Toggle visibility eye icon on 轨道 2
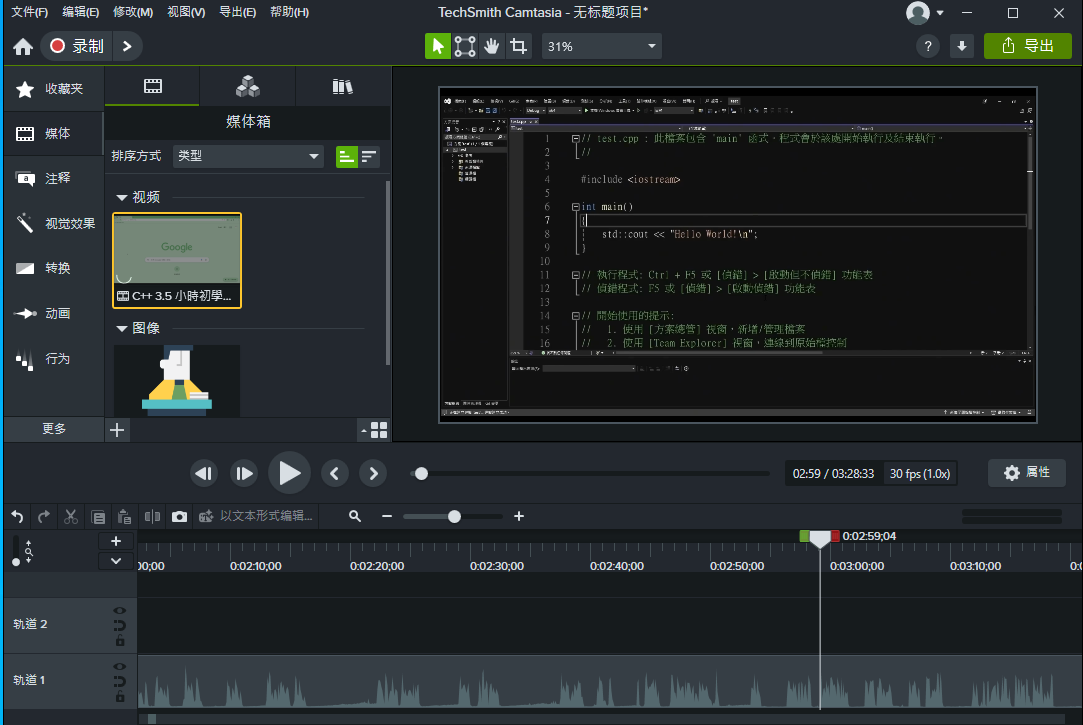Screen dimensions: 1083x725 point(120,610)
